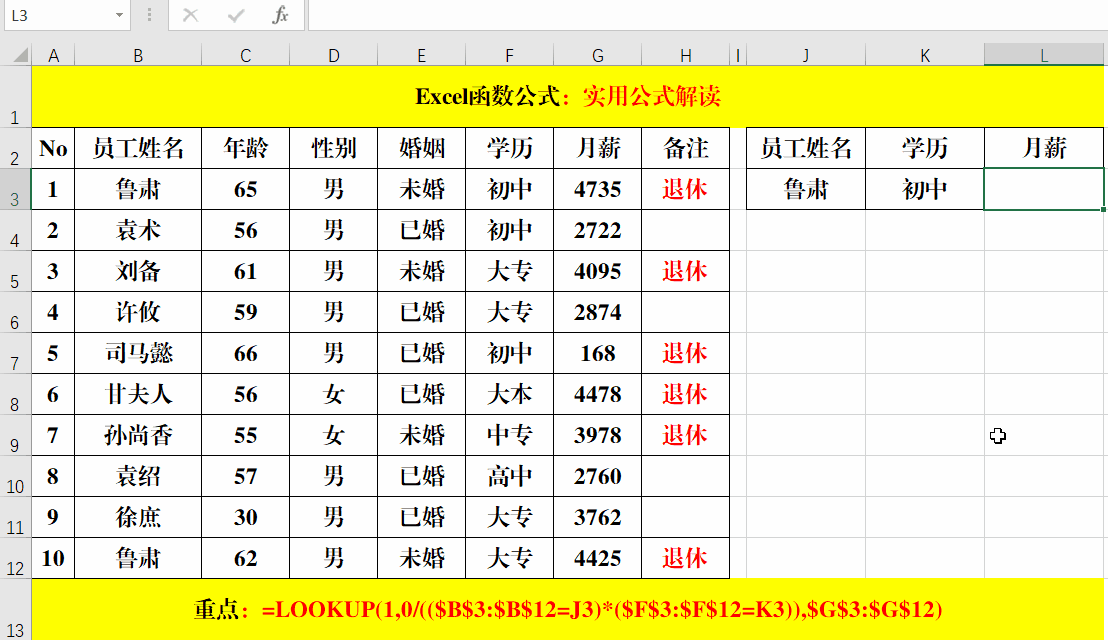This screenshot has width=1108, height=640.
Task: Click the '员工姓名' header in column B
Action: coord(138,148)
